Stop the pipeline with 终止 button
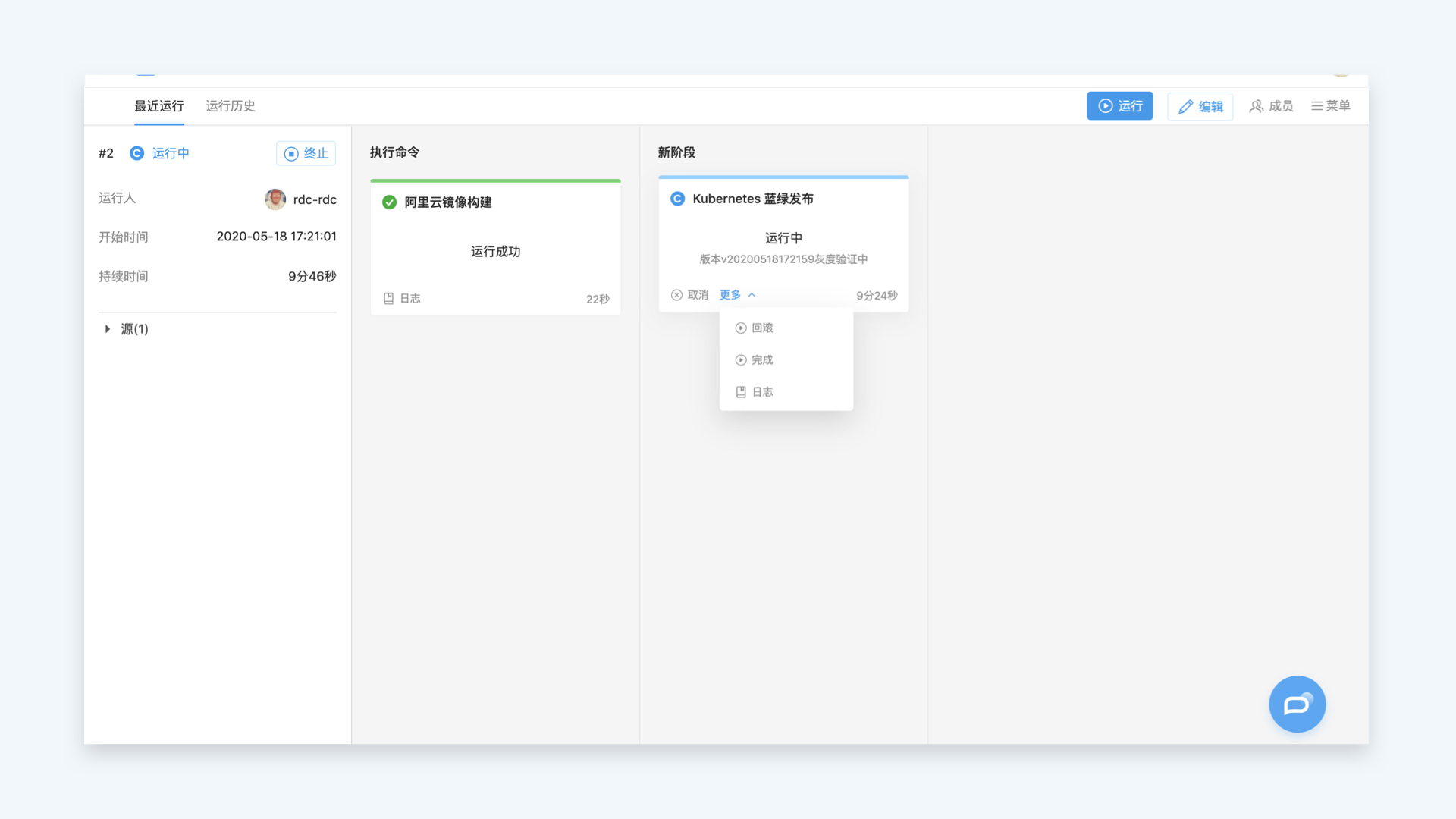 click(306, 153)
